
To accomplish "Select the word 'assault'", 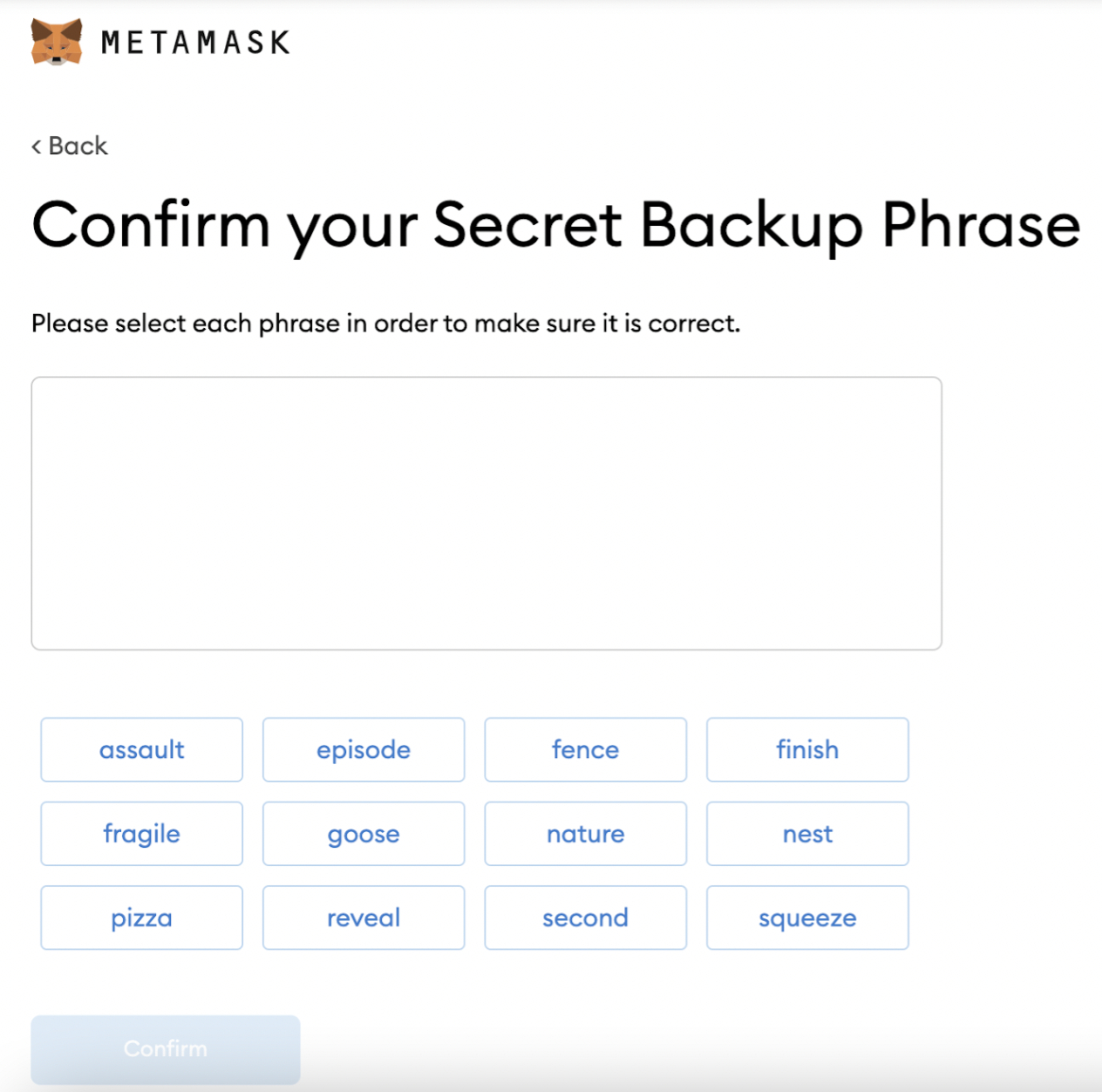I will point(141,749).
